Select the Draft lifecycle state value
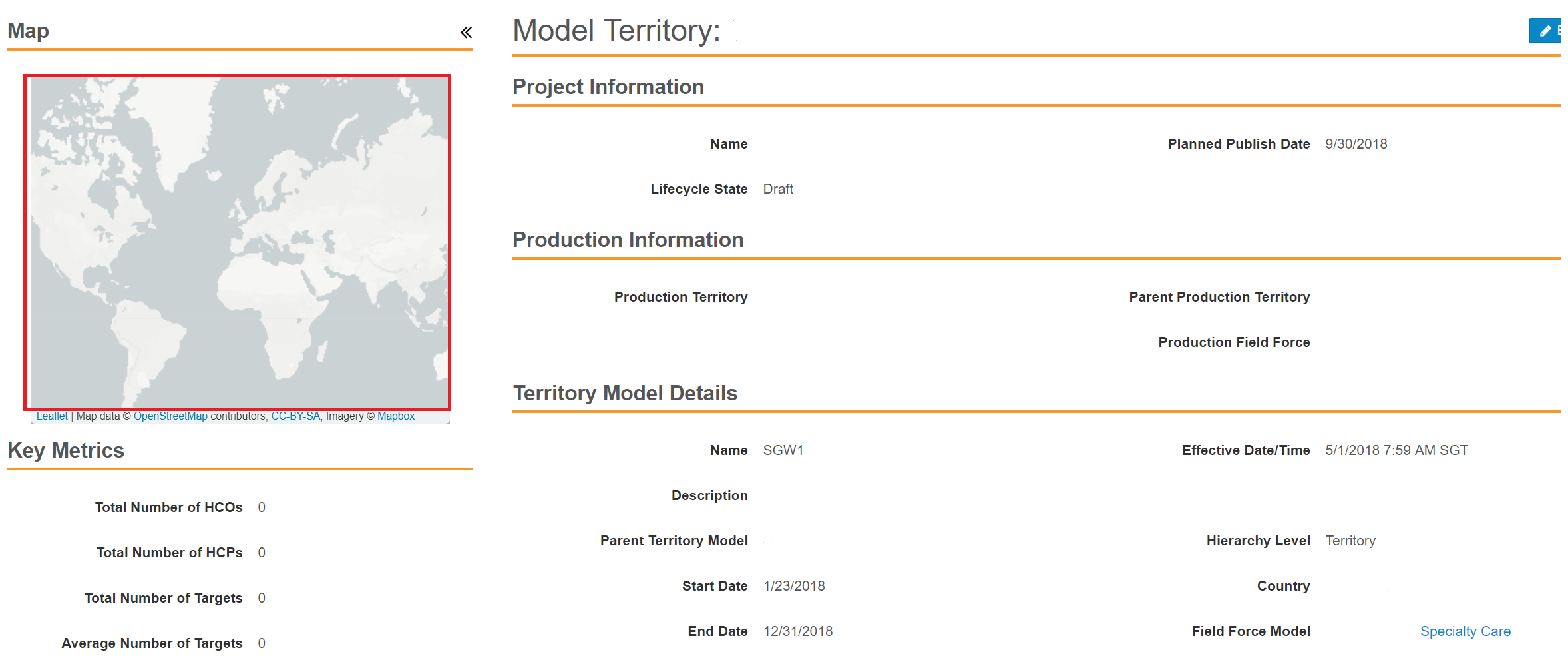The image size is (1568, 660). pos(777,189)
